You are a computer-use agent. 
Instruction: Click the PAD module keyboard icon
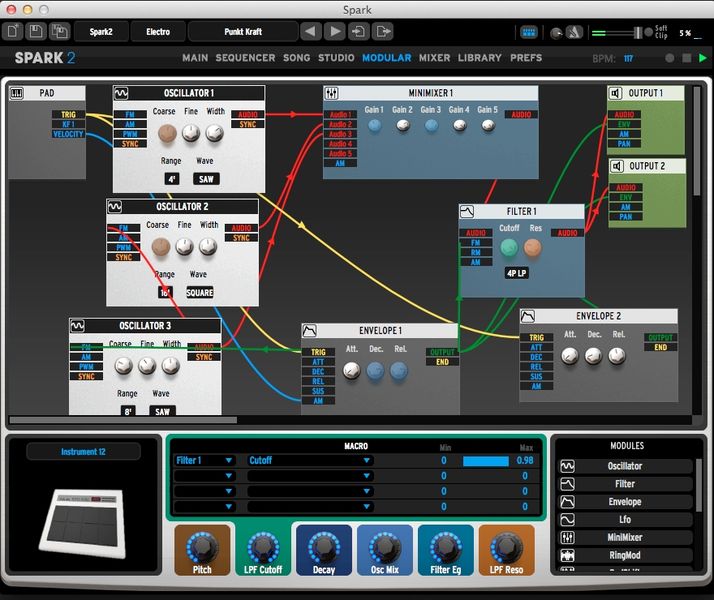pyautogui.click(x=17, y=94)
